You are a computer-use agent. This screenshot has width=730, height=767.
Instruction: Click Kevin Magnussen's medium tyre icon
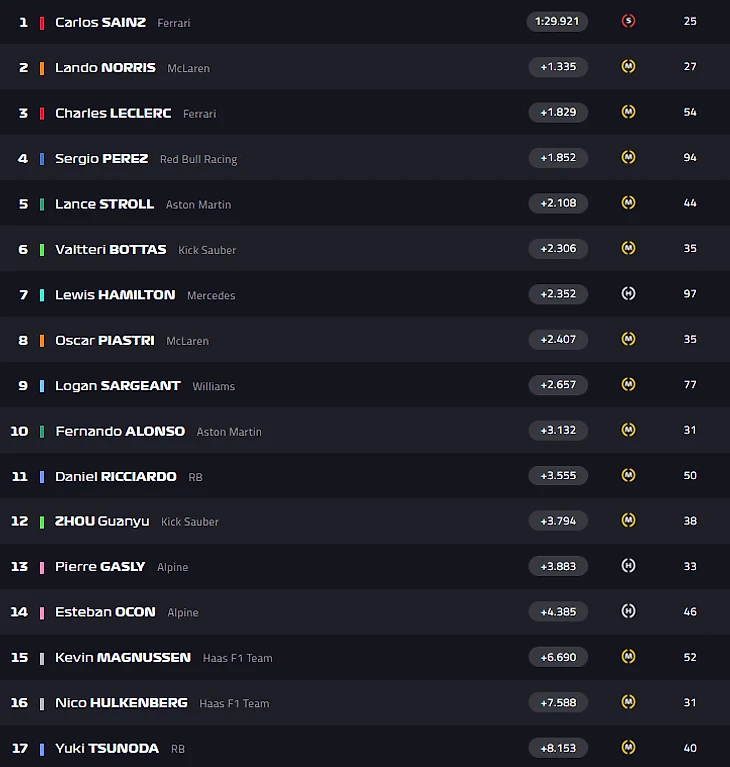click(x=628, y=656)
